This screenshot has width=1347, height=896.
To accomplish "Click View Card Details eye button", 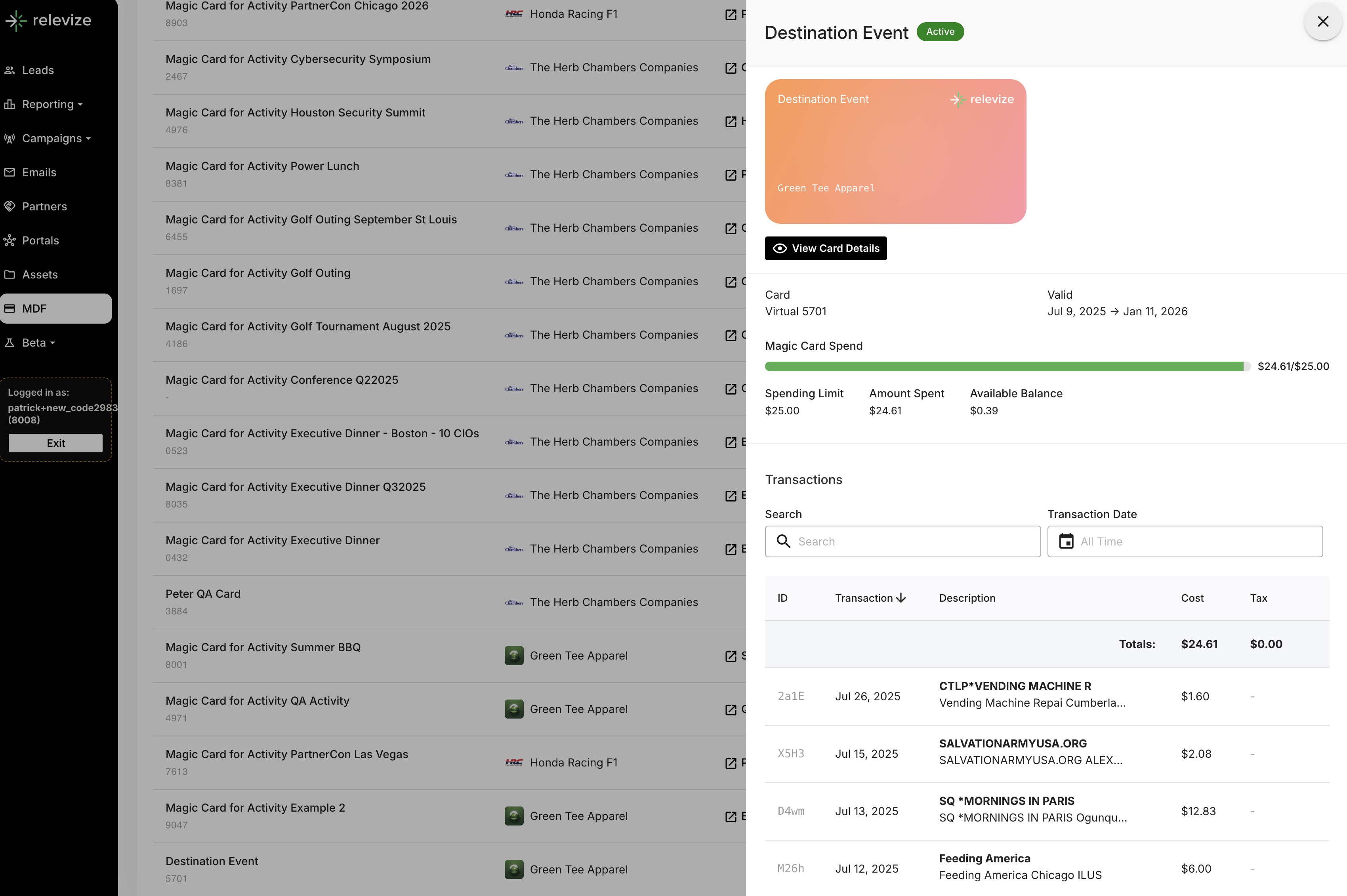I will click(x=825, y=249).
